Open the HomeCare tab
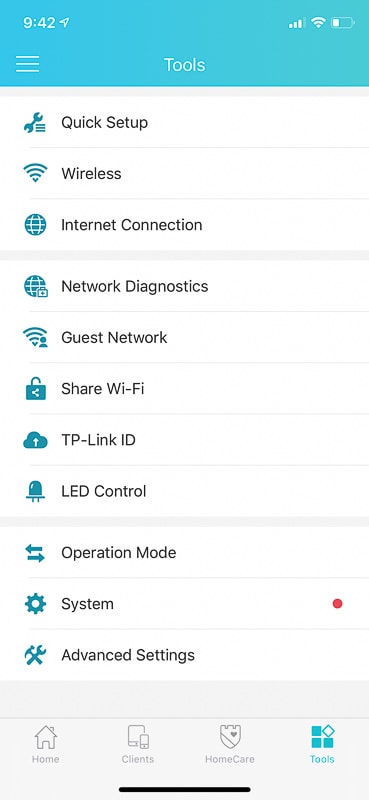The width and height of the screenshot is (369, 800). tap(230, 745)
